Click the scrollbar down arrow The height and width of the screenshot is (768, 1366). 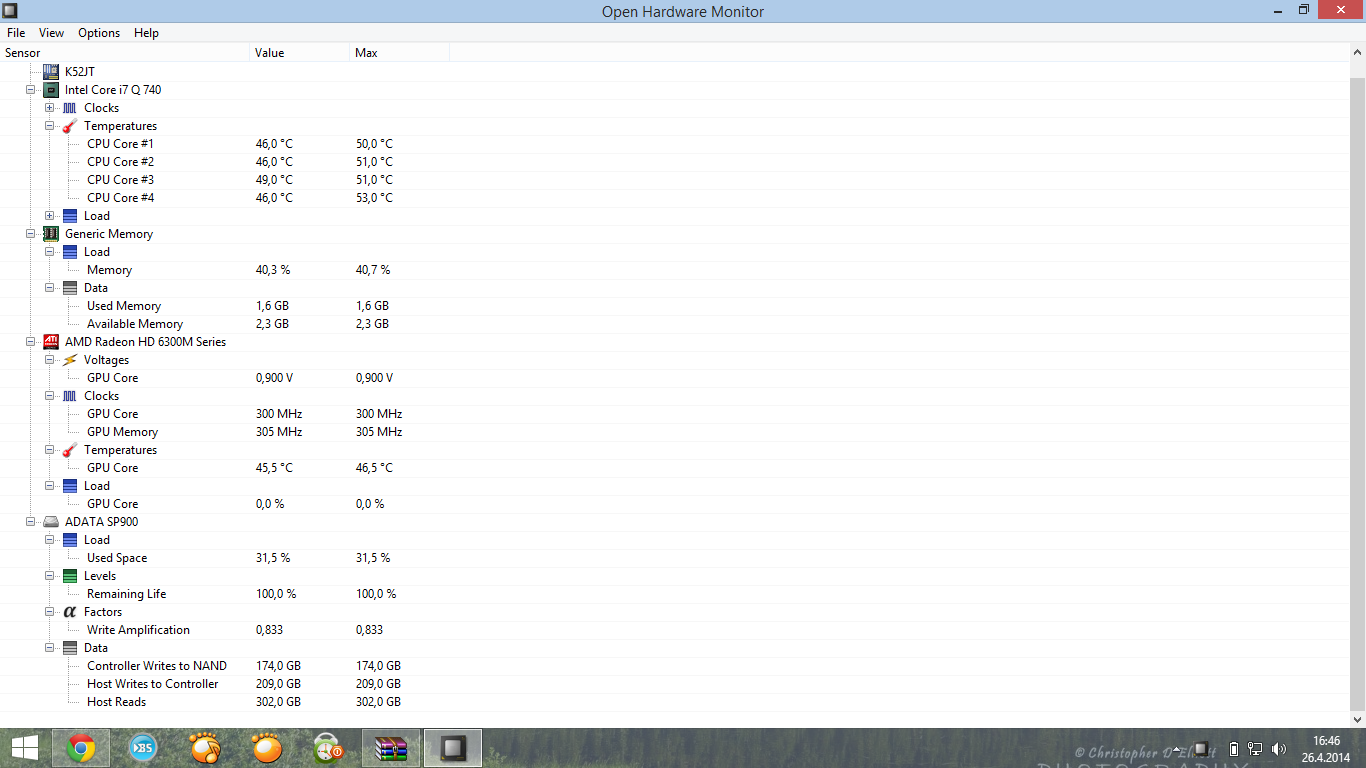coord(1357,719)
